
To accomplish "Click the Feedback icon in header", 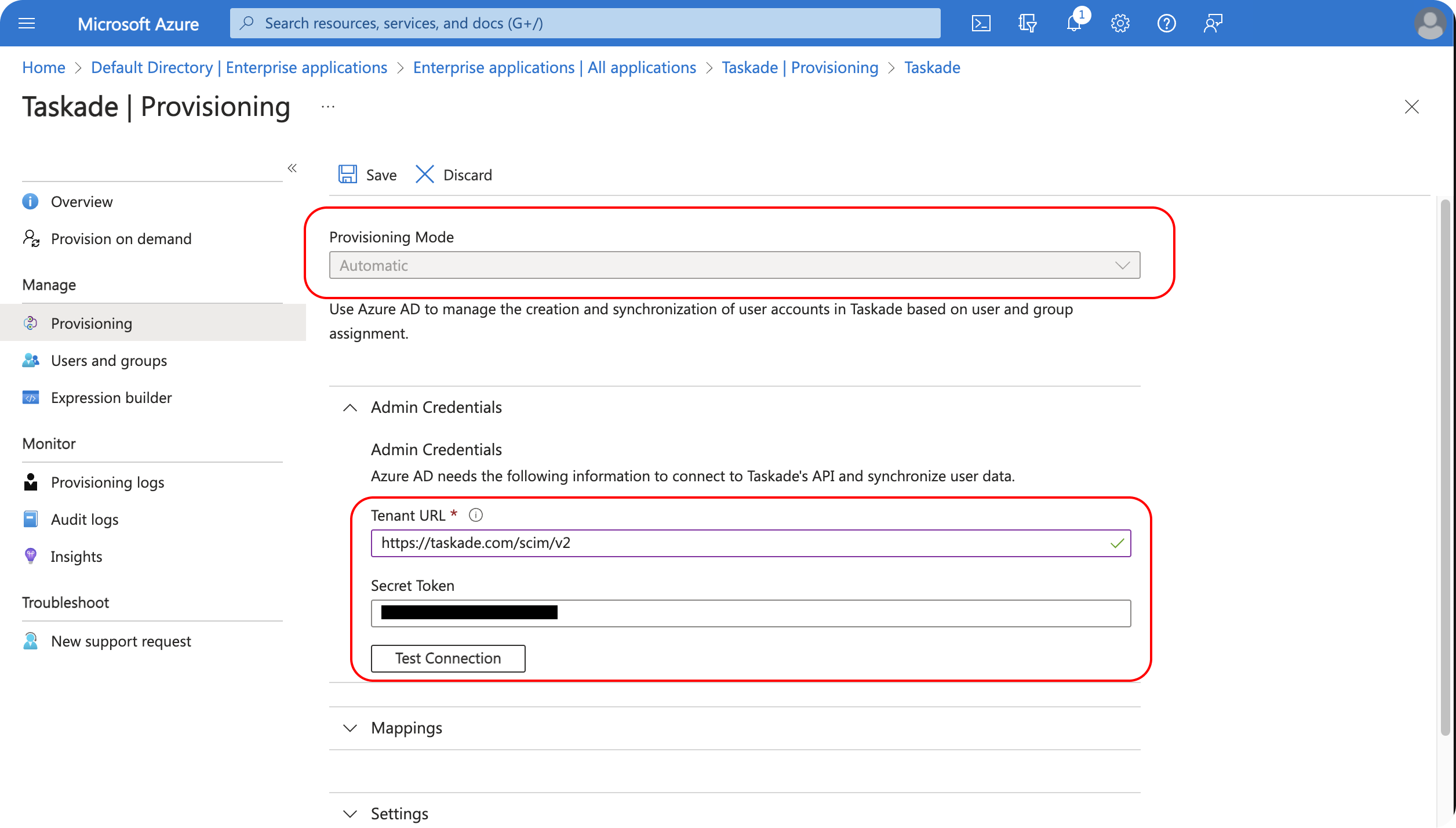I will pyautogui.click(x=1213, y=23).
